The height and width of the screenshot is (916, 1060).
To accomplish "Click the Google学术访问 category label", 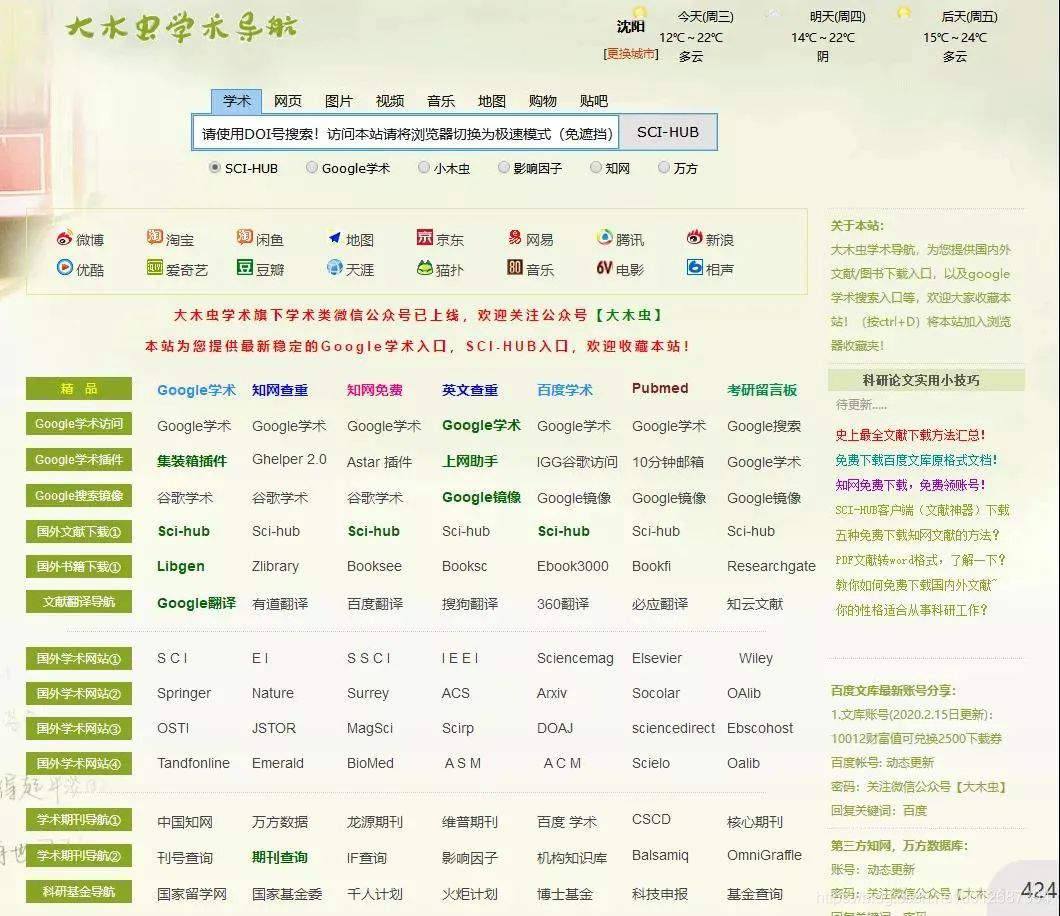I will click(78, 424).
